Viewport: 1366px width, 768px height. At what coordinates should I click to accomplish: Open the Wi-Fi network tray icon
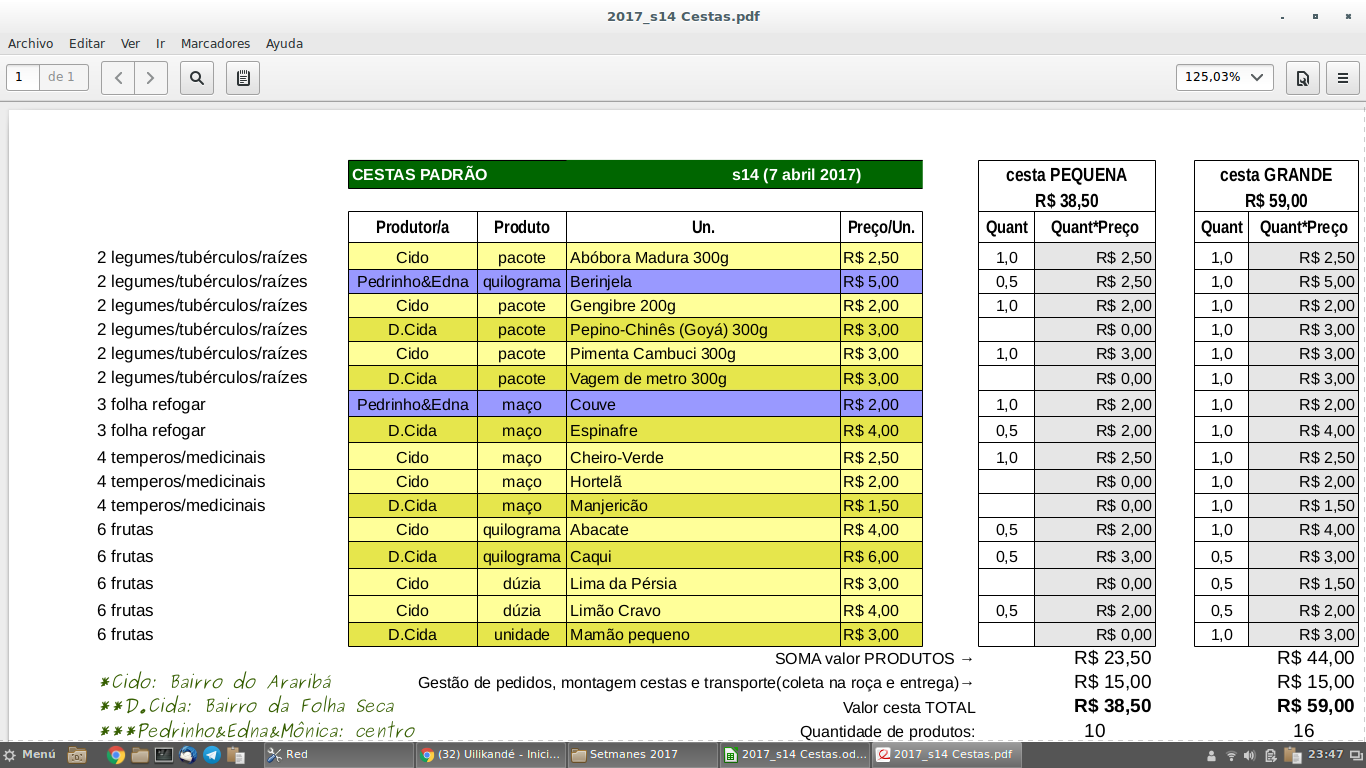[x=1231, y=755]
